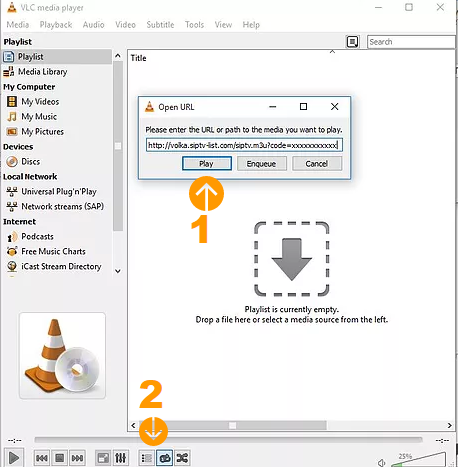458x467 pixels.
Task: Click the playback seek bar
Action: 228,440
